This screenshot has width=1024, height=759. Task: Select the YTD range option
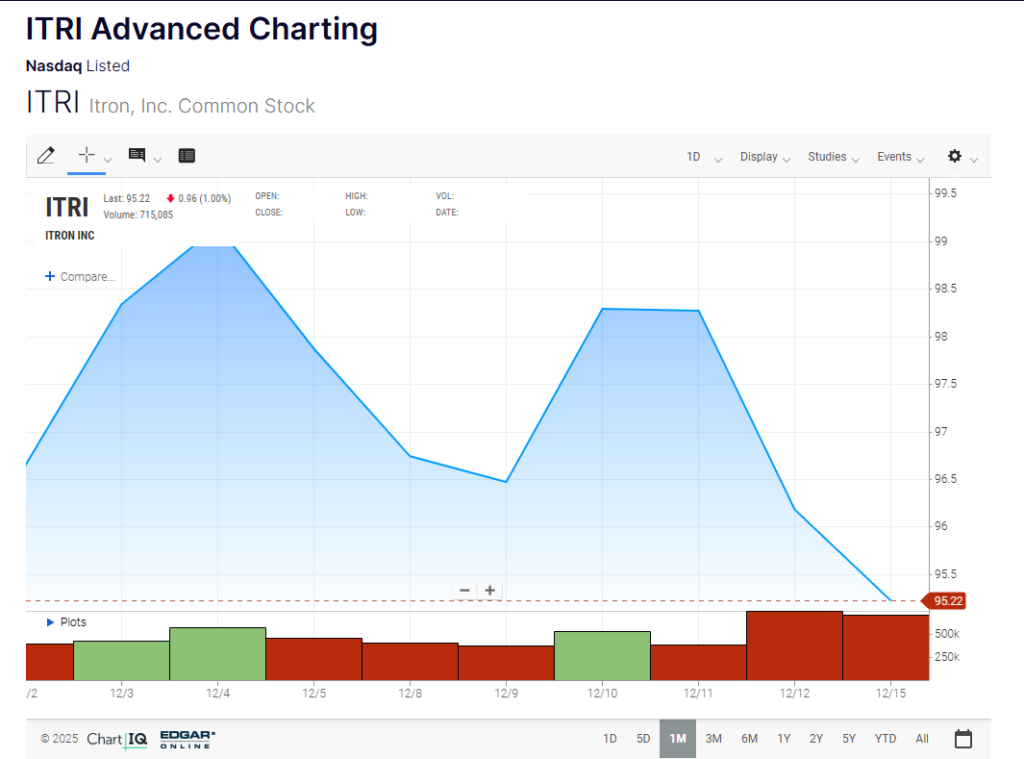click(x=885, y=739)
